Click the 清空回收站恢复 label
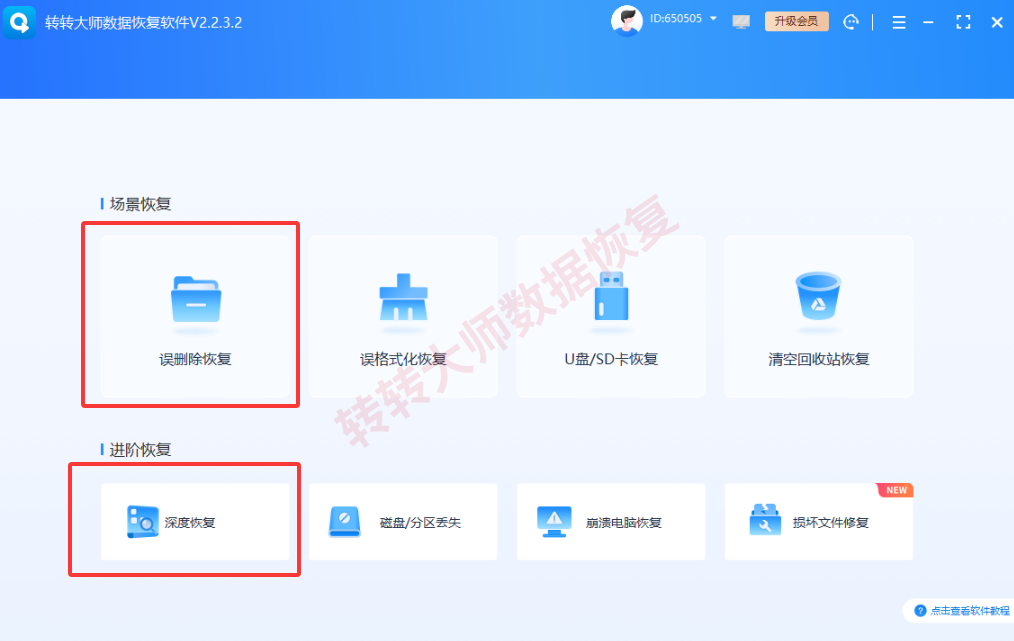Image resolution: width=1014 pixels, height=641 pixels. tap(819, 360)
